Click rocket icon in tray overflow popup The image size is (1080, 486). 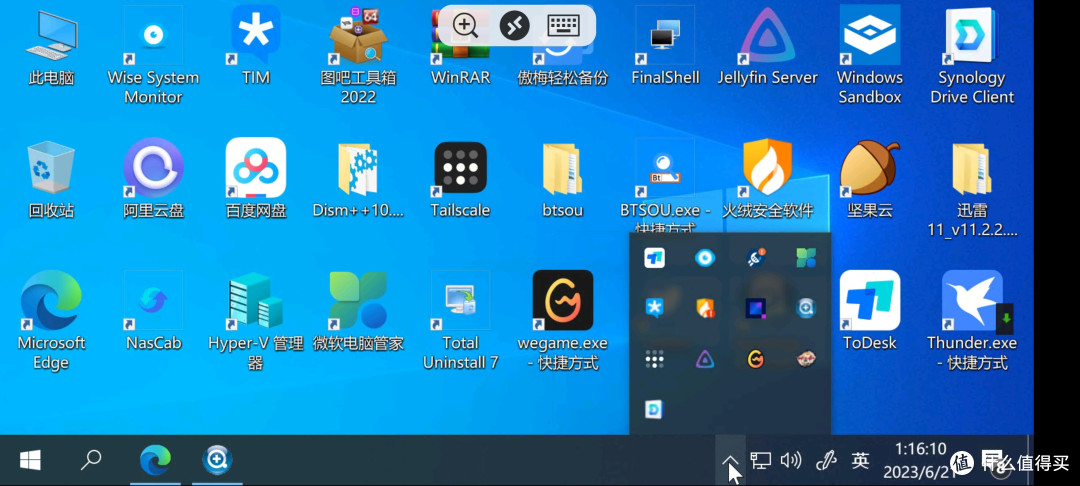[x=756, y=257]
